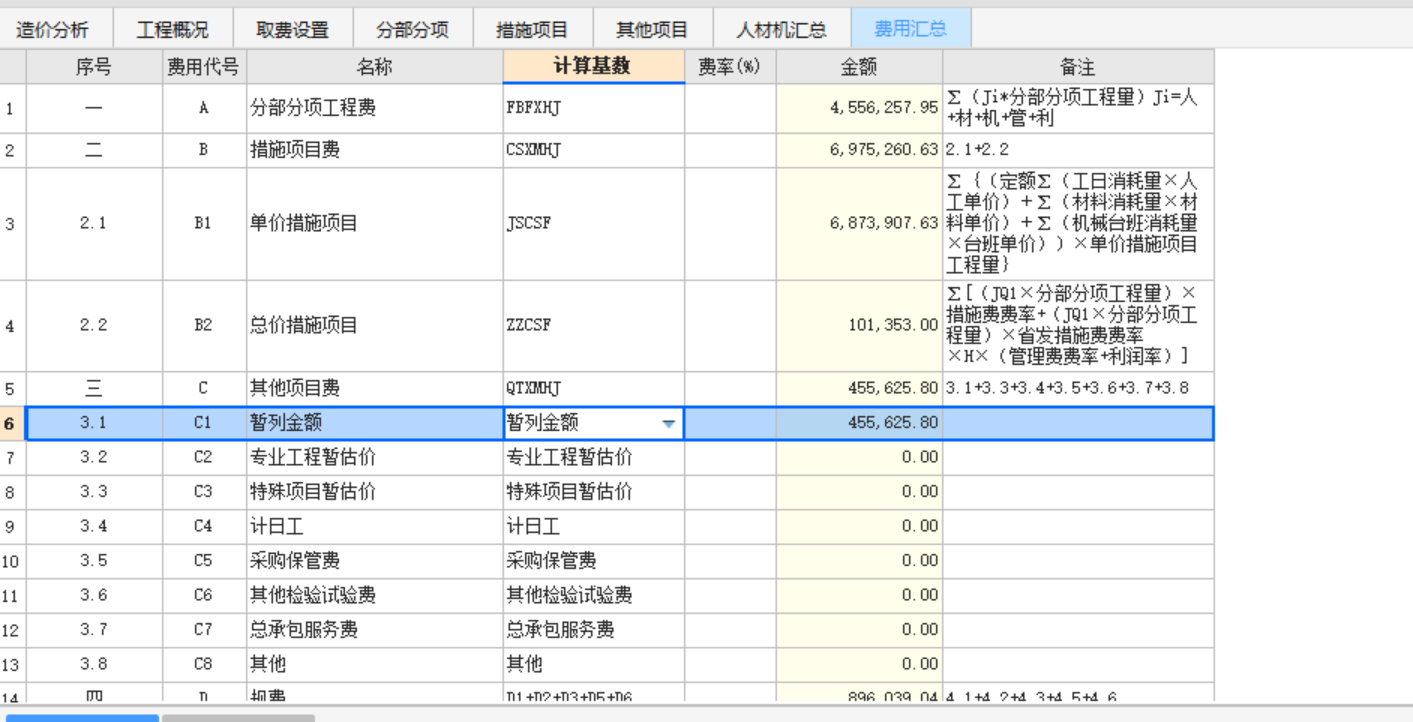Click the QTXMHJ calculation base cell
The image size is (1413, 722).
pos(594,388)
